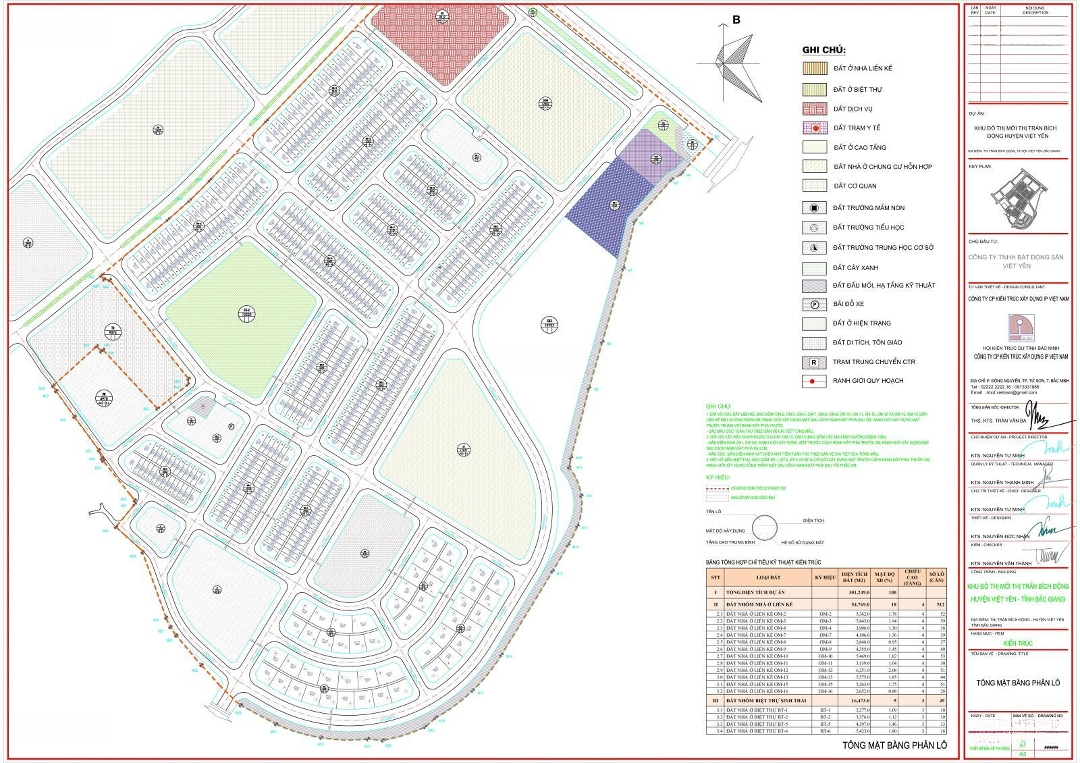Click the kindergarten (Đất trường mầm non) legend icon
Viewport: 1080px width, 763px height.
815,207
